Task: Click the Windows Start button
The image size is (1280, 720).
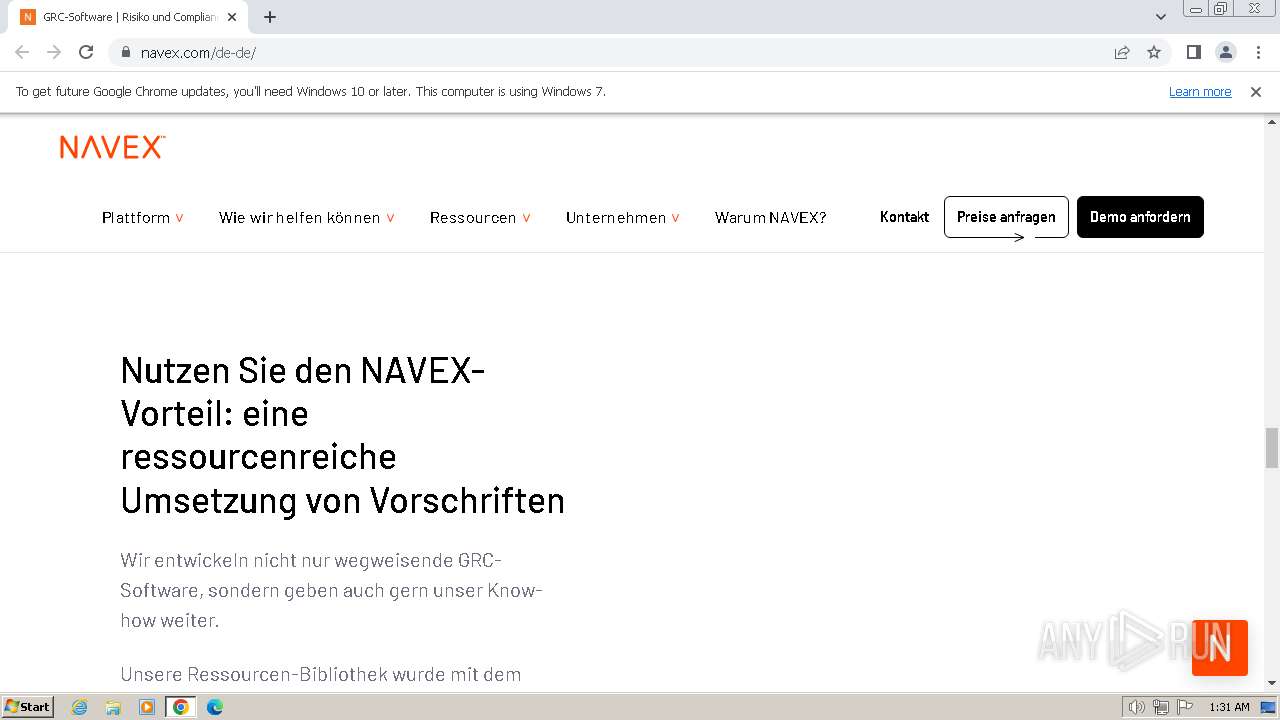Action: [x=27, y=707]
